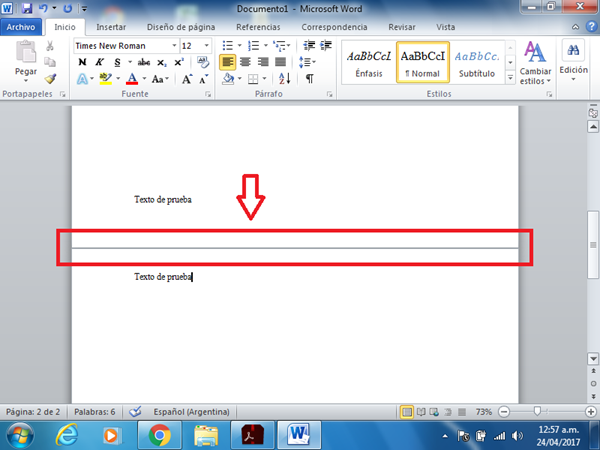This screenshot has width=600, height=450.
Task: Click the multilevel list icon
Action: click(x=279, y=46)
